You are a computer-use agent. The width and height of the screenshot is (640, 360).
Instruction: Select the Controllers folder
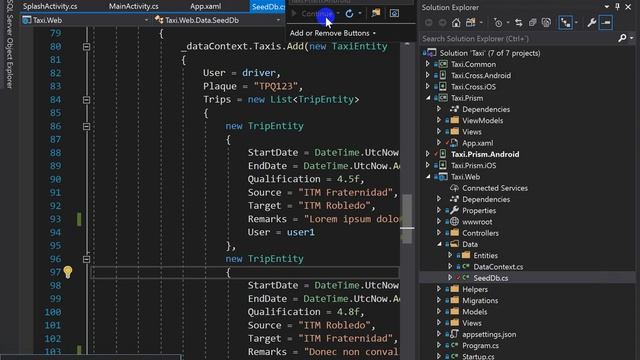[x=480, y=233]
